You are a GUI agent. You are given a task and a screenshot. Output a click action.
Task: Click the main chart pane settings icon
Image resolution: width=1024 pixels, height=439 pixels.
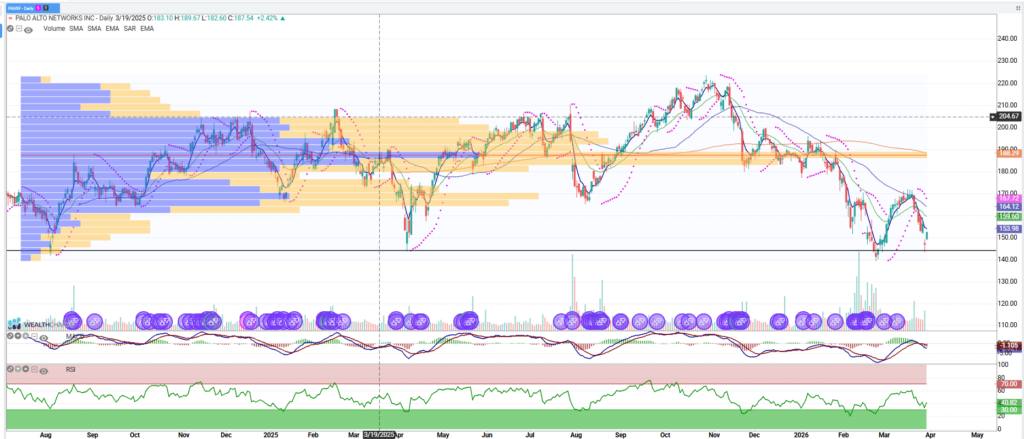(9, 30)
